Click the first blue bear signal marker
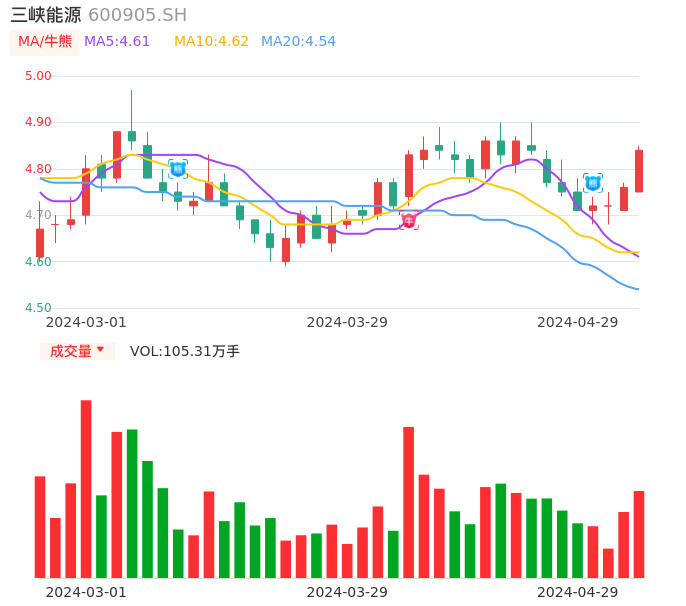The height and width of the screenshot is (606, 686). pyautogui.click(x=178, y=169)
